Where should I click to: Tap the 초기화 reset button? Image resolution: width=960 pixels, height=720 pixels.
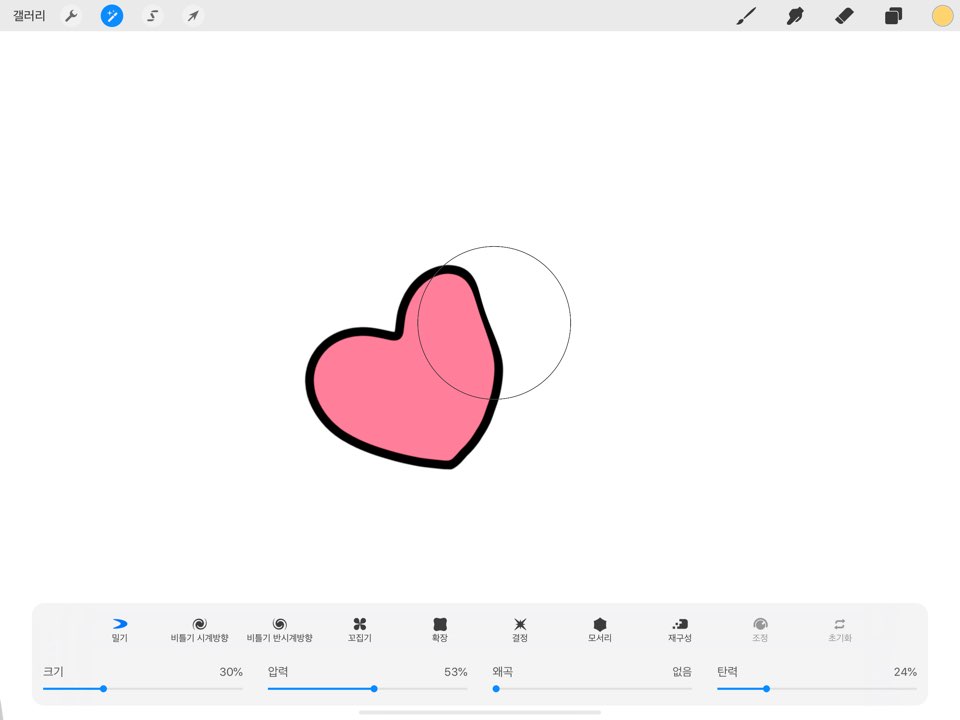(x=839, y=630)
